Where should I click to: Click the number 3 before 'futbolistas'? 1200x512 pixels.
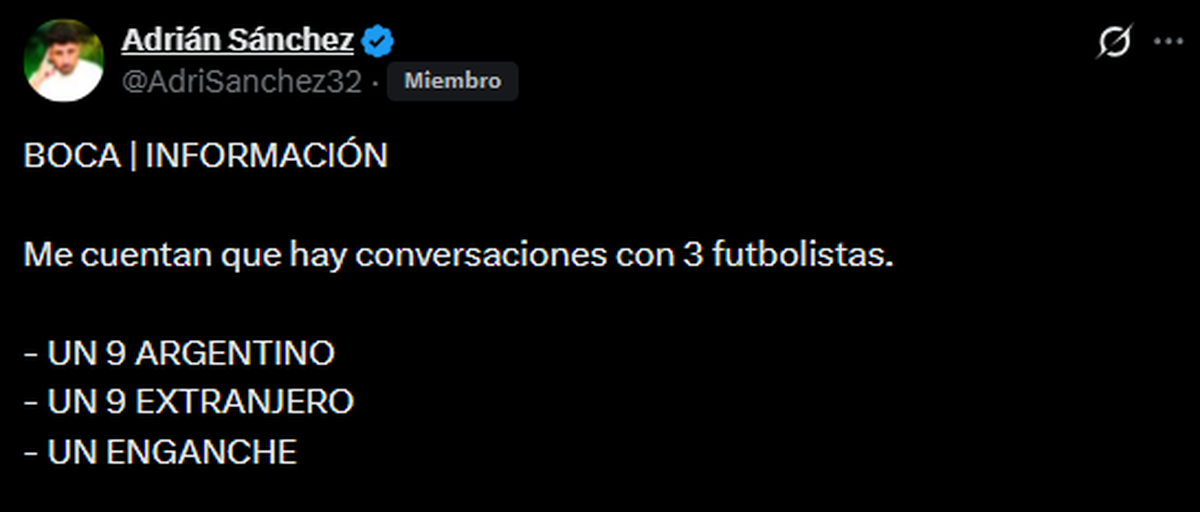point(692,254)
